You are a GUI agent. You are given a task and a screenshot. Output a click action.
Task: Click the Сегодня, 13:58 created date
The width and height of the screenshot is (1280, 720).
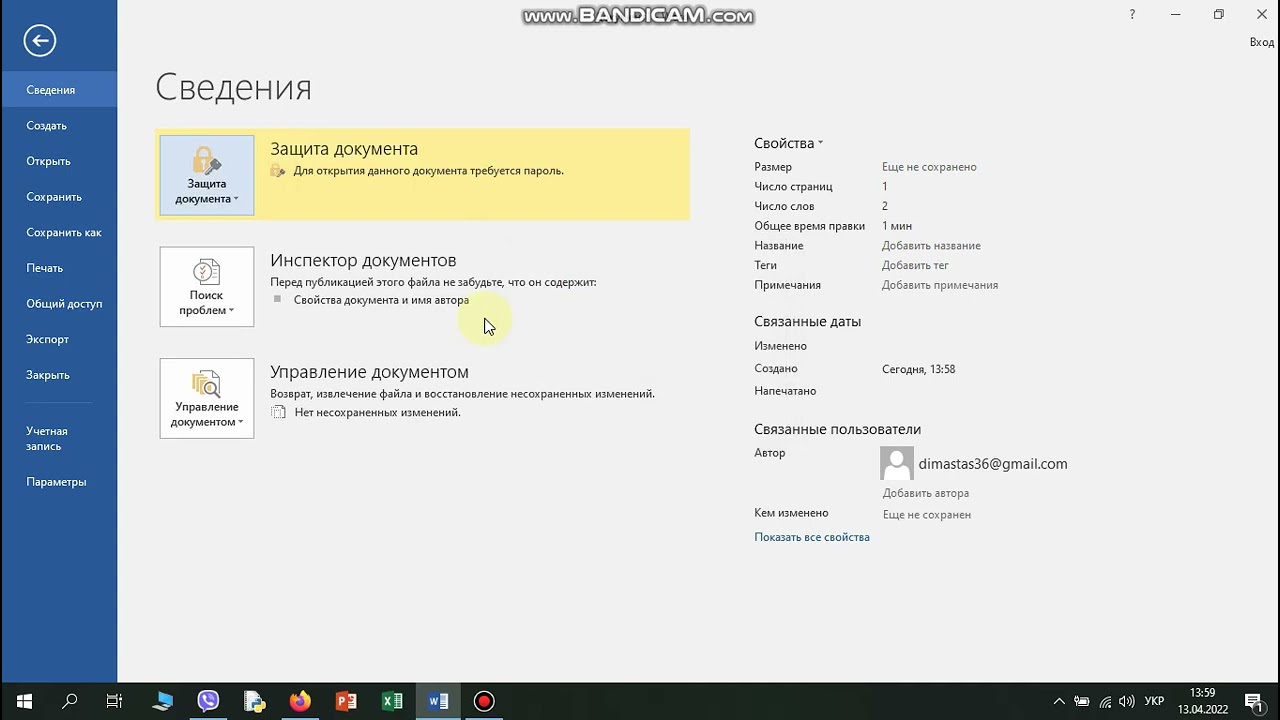918,369
